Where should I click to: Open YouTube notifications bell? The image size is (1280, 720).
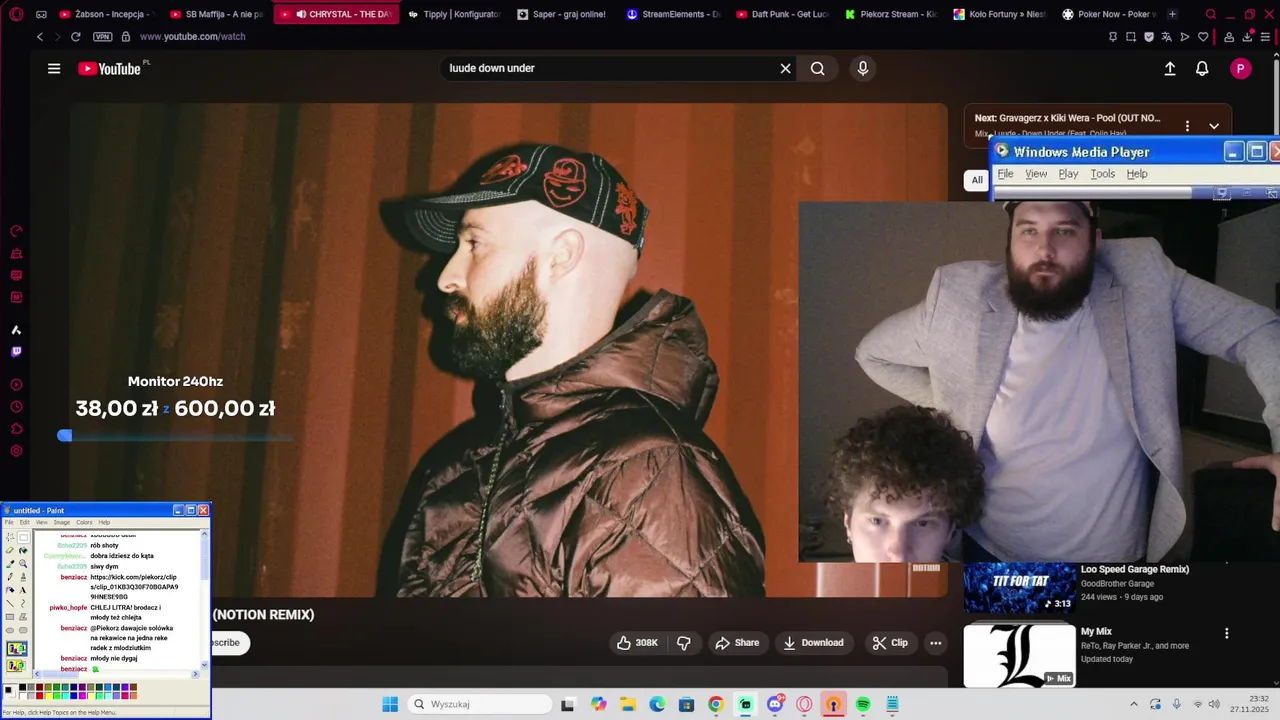pyautogui.click(x=1202, y=68)
